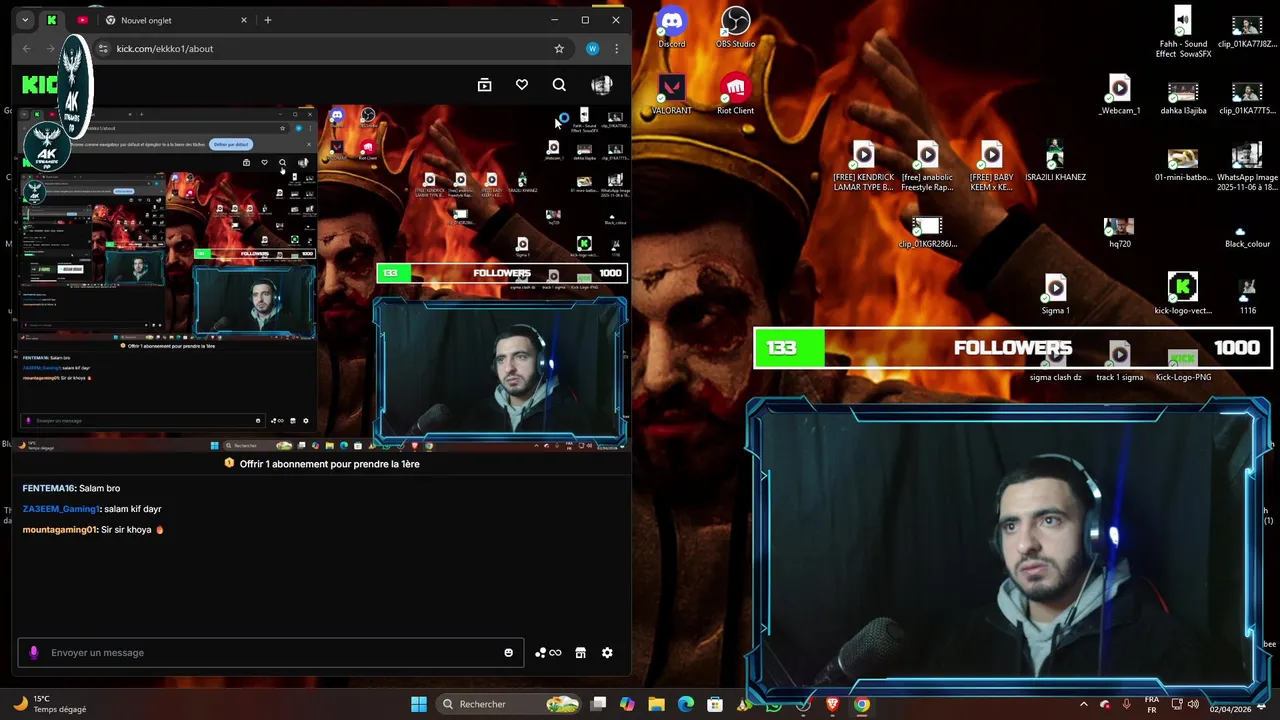
Task: Launch Riot Client desktop shortcut
Action: 735,95
